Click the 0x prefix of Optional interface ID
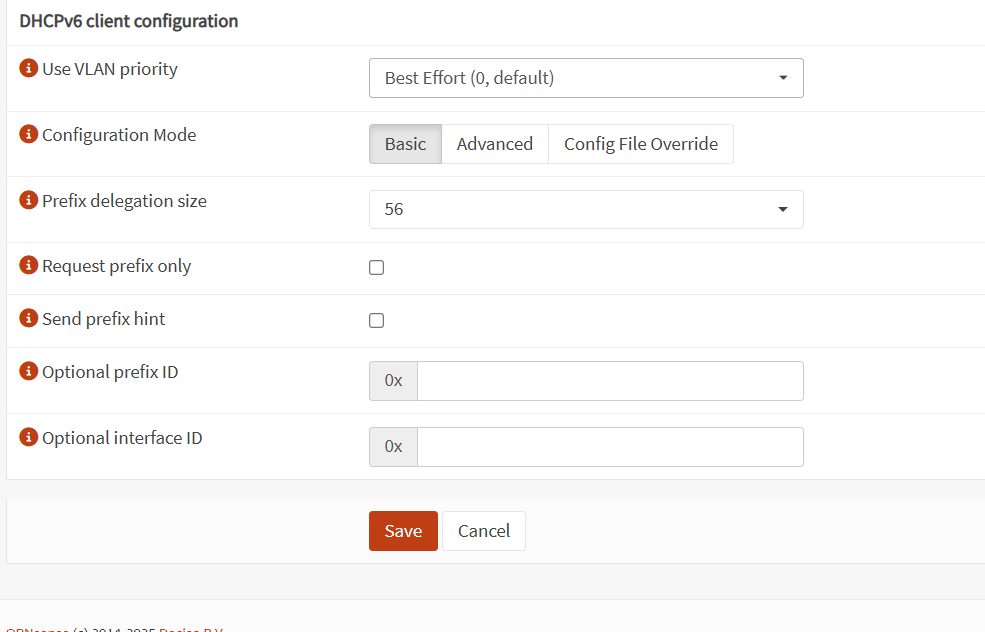This screenshot has width=985, height=632. pyautogui.click(x=393, y=447)
